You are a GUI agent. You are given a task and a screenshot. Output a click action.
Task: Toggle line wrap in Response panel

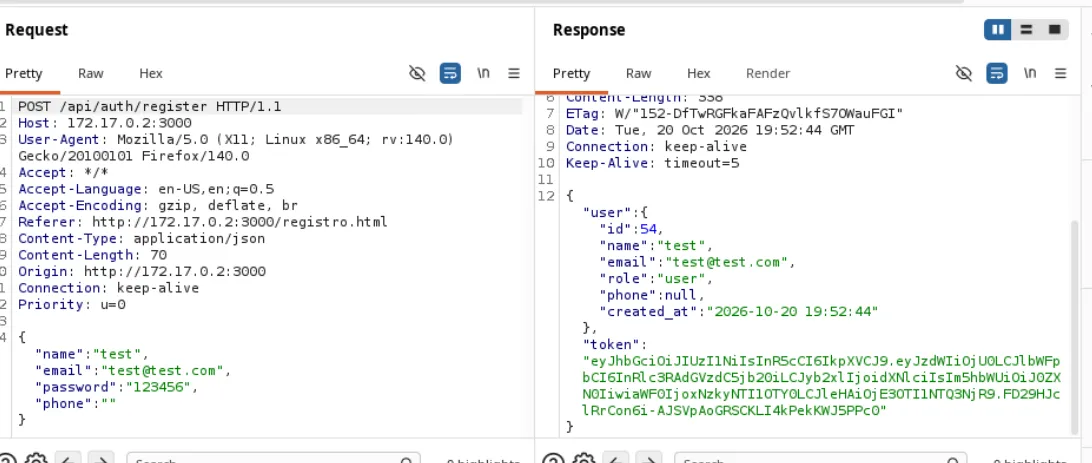point(997,73)
